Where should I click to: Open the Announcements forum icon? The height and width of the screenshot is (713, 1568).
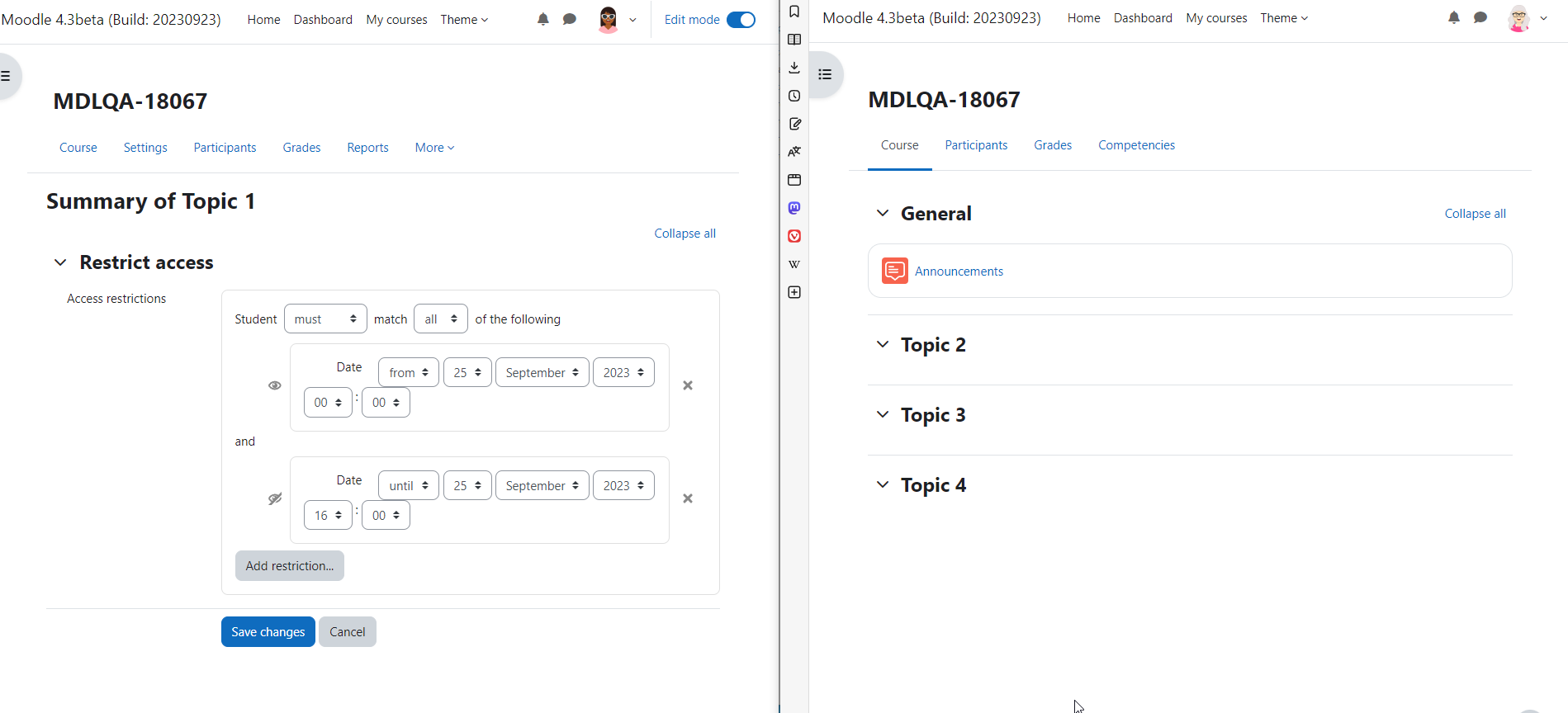pos(894,271)
